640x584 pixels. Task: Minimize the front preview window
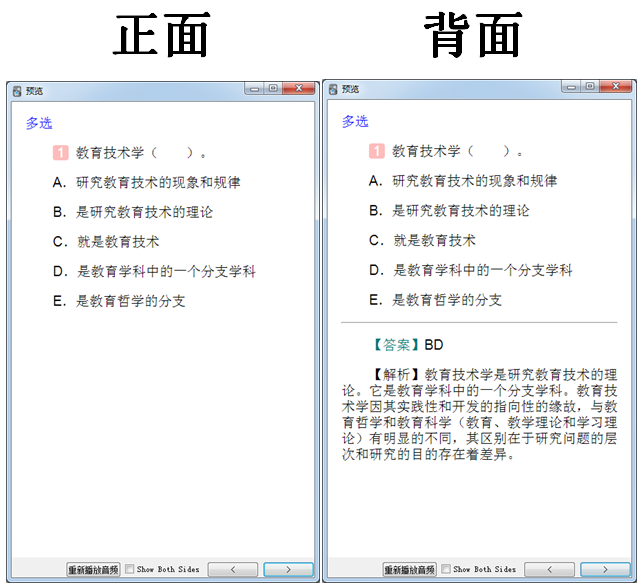(x=254, y=89)
